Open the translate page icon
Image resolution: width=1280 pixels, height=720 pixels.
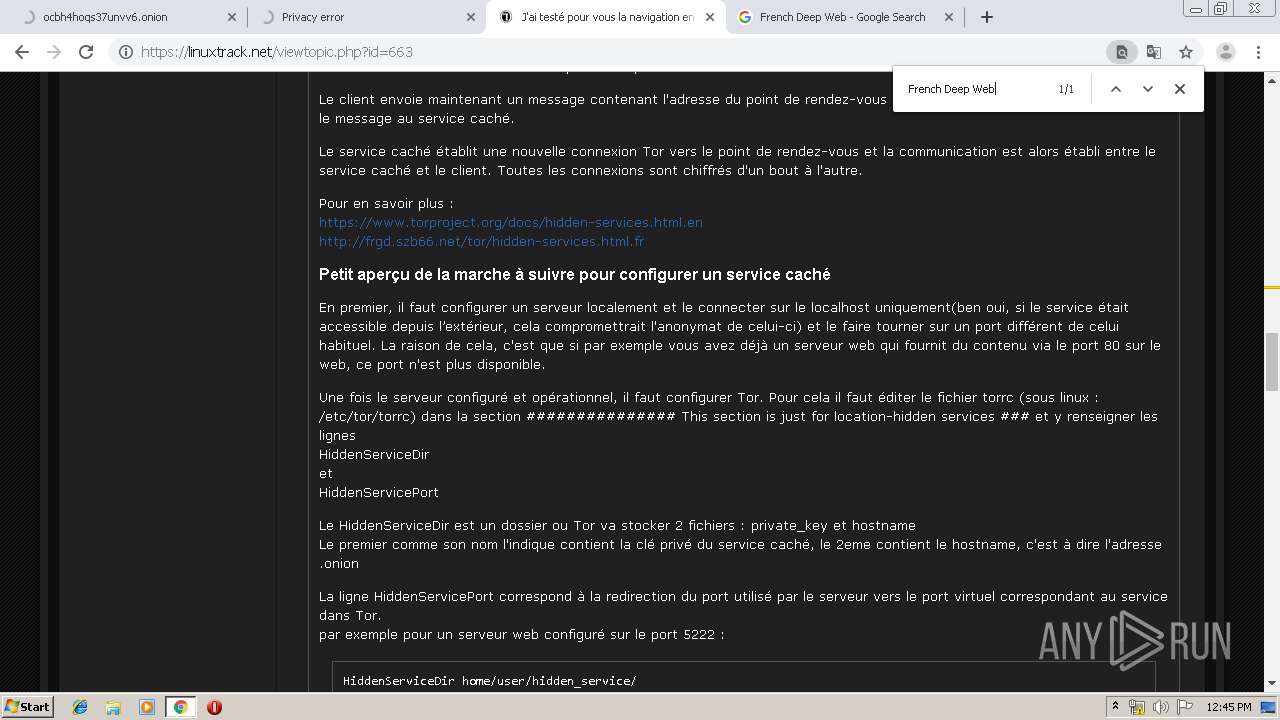[x=1154, y=52]
